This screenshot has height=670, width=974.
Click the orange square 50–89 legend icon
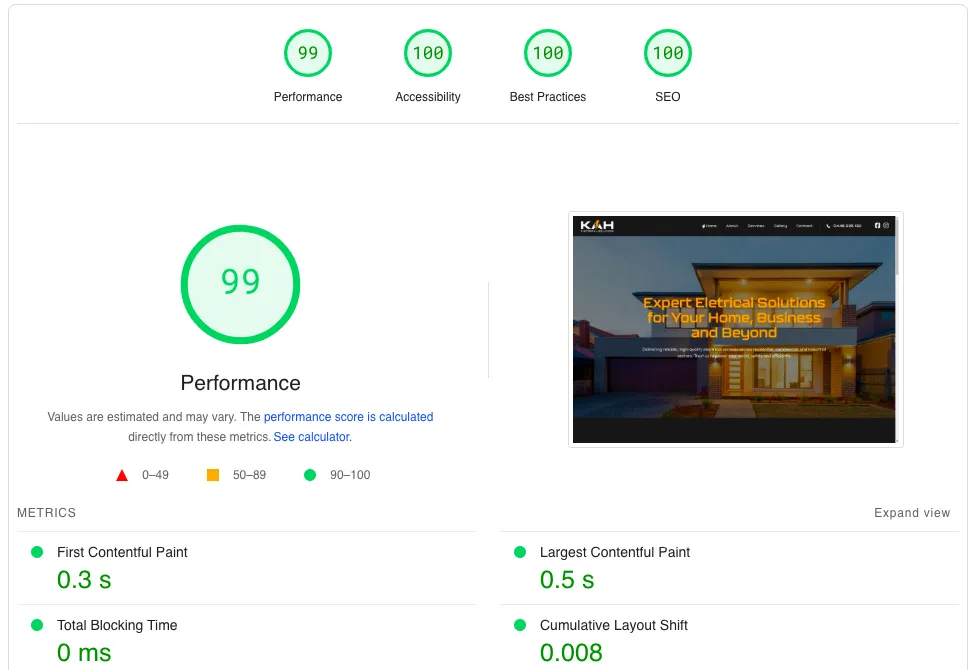click(x=213, y=475)
